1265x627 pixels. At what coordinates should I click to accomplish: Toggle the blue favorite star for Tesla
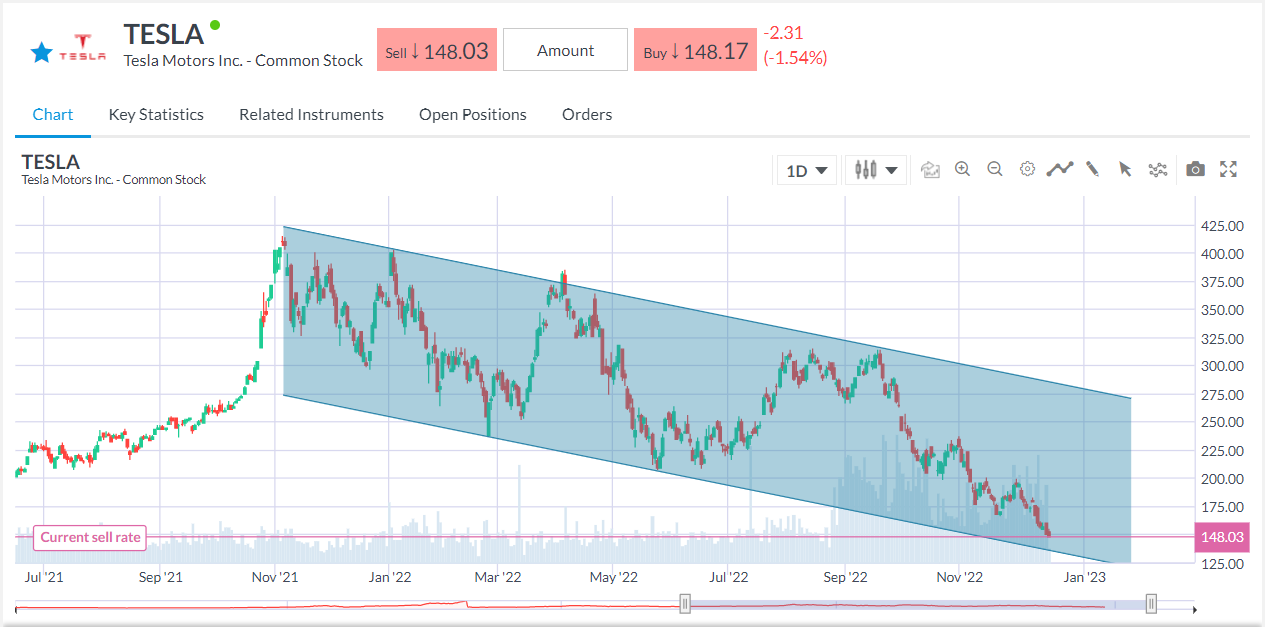click(41, 53)
